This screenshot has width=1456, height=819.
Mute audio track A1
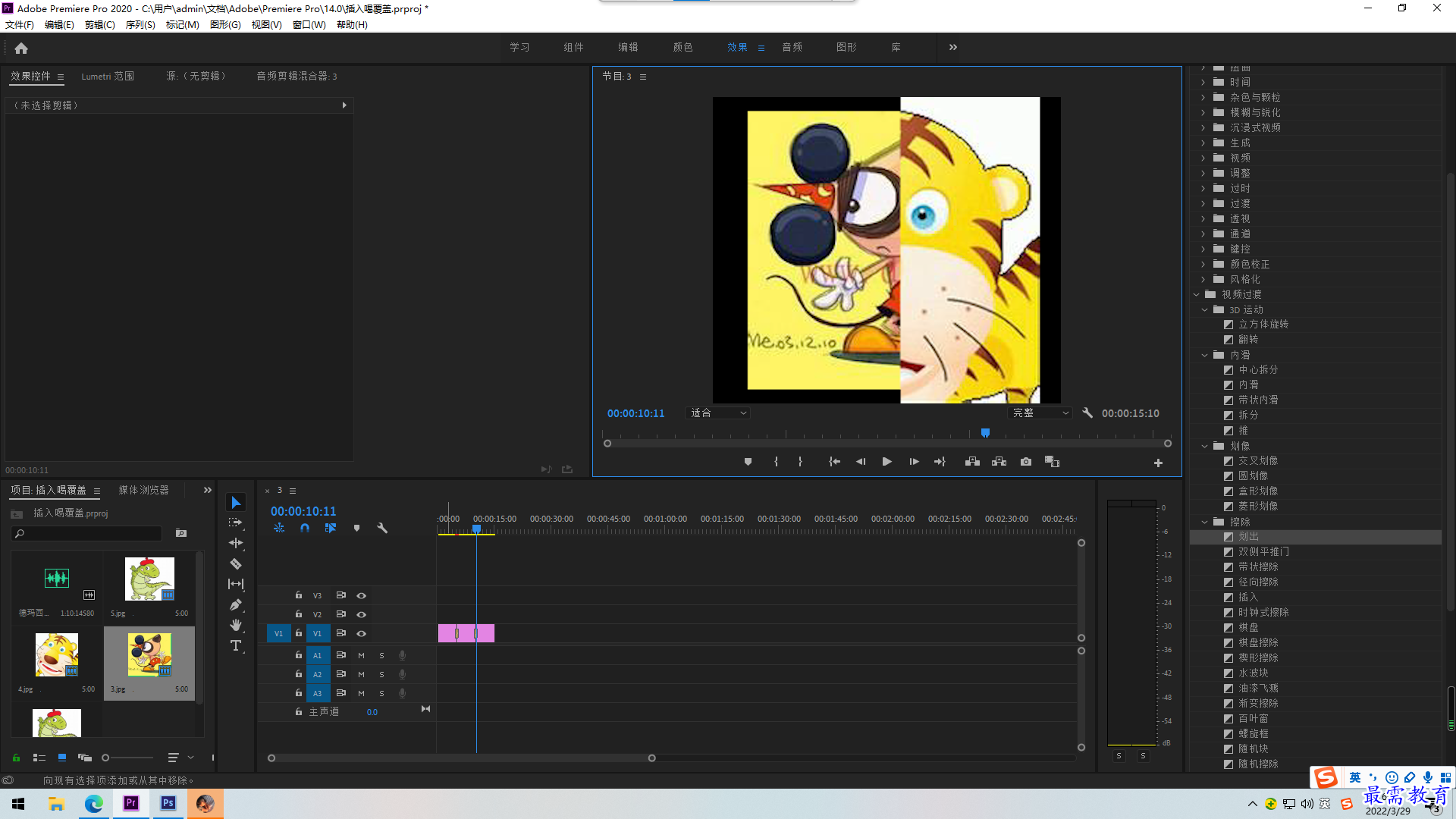point(361,655)
